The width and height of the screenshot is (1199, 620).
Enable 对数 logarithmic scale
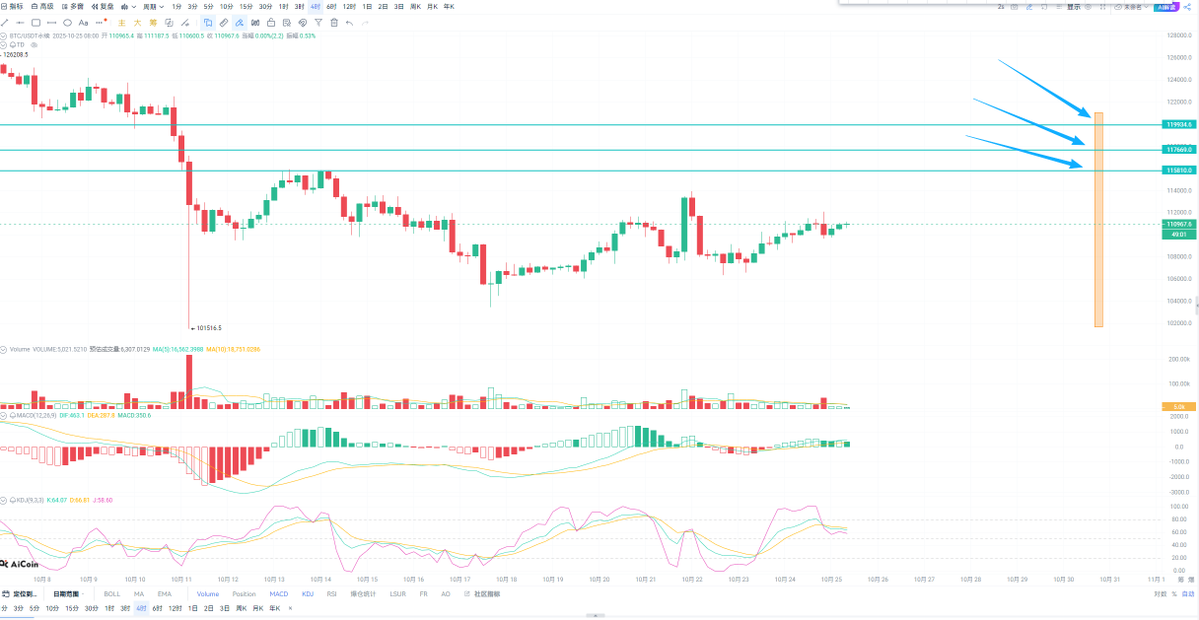click(1159, 594)
